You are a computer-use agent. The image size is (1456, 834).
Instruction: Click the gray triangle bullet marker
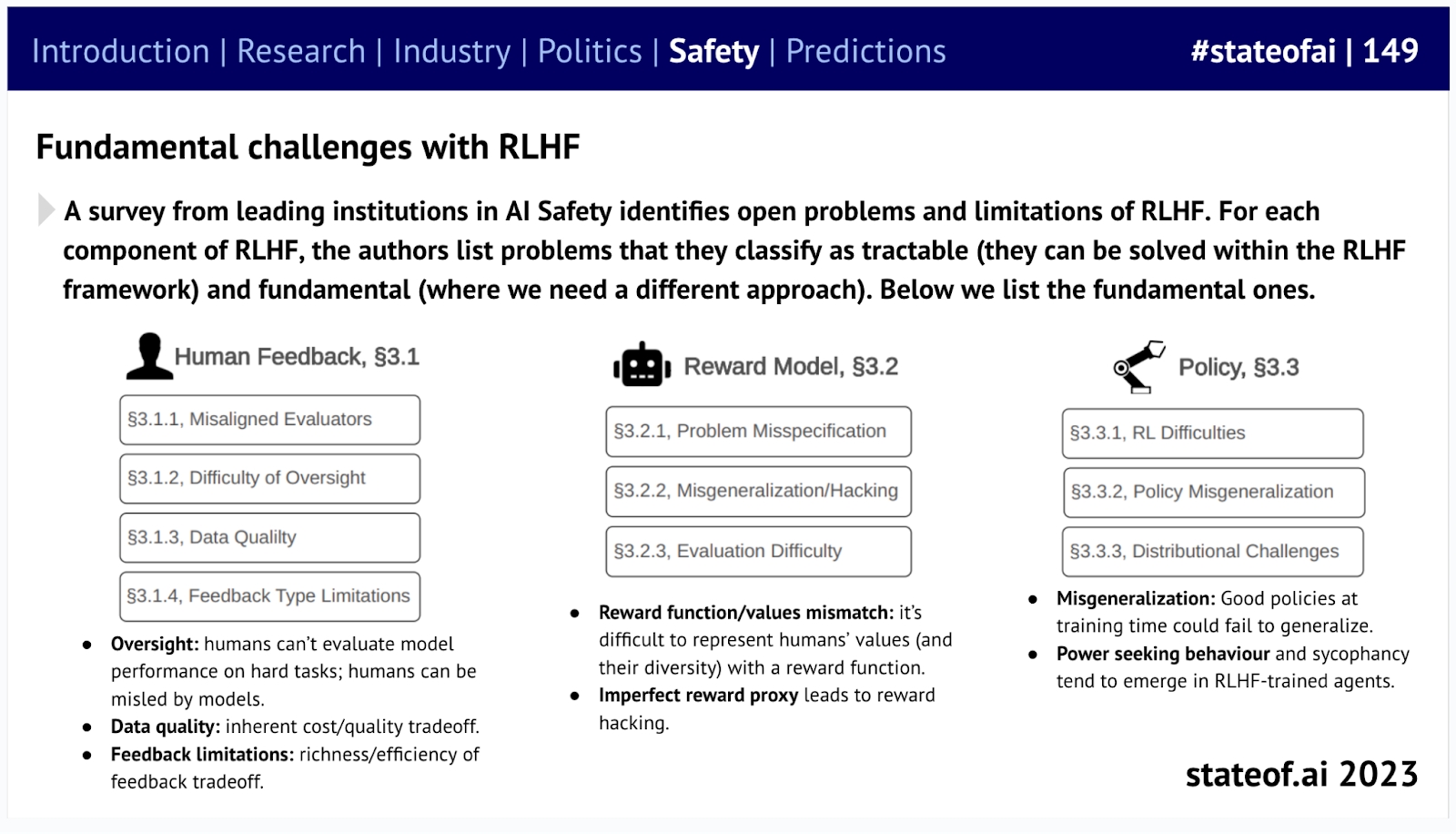coord(45,209)
